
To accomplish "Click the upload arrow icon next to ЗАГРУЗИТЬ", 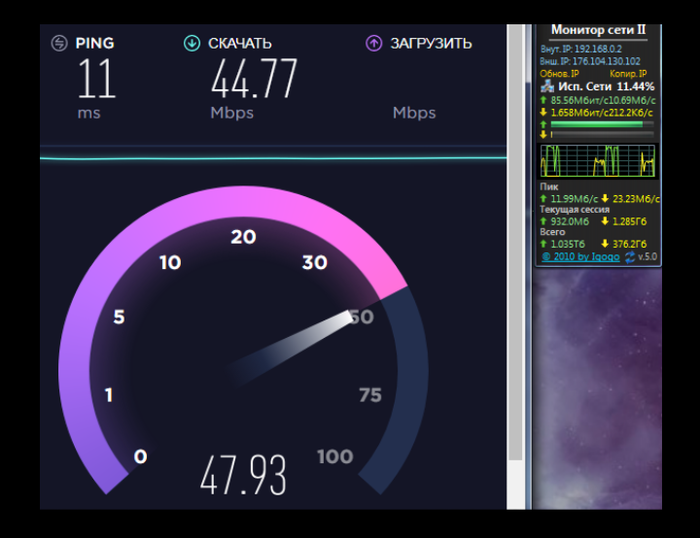I will [x=374, y=43].
